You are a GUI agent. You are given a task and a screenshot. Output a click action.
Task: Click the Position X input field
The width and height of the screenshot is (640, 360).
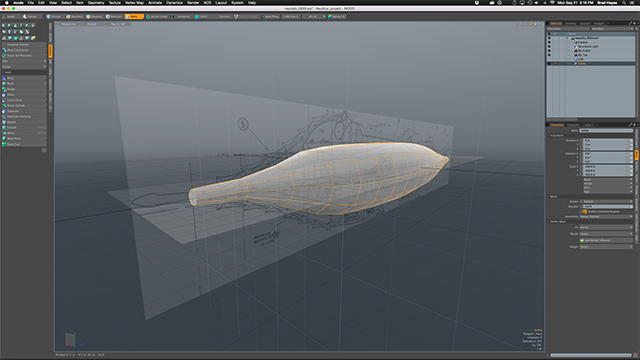[607, 140]
